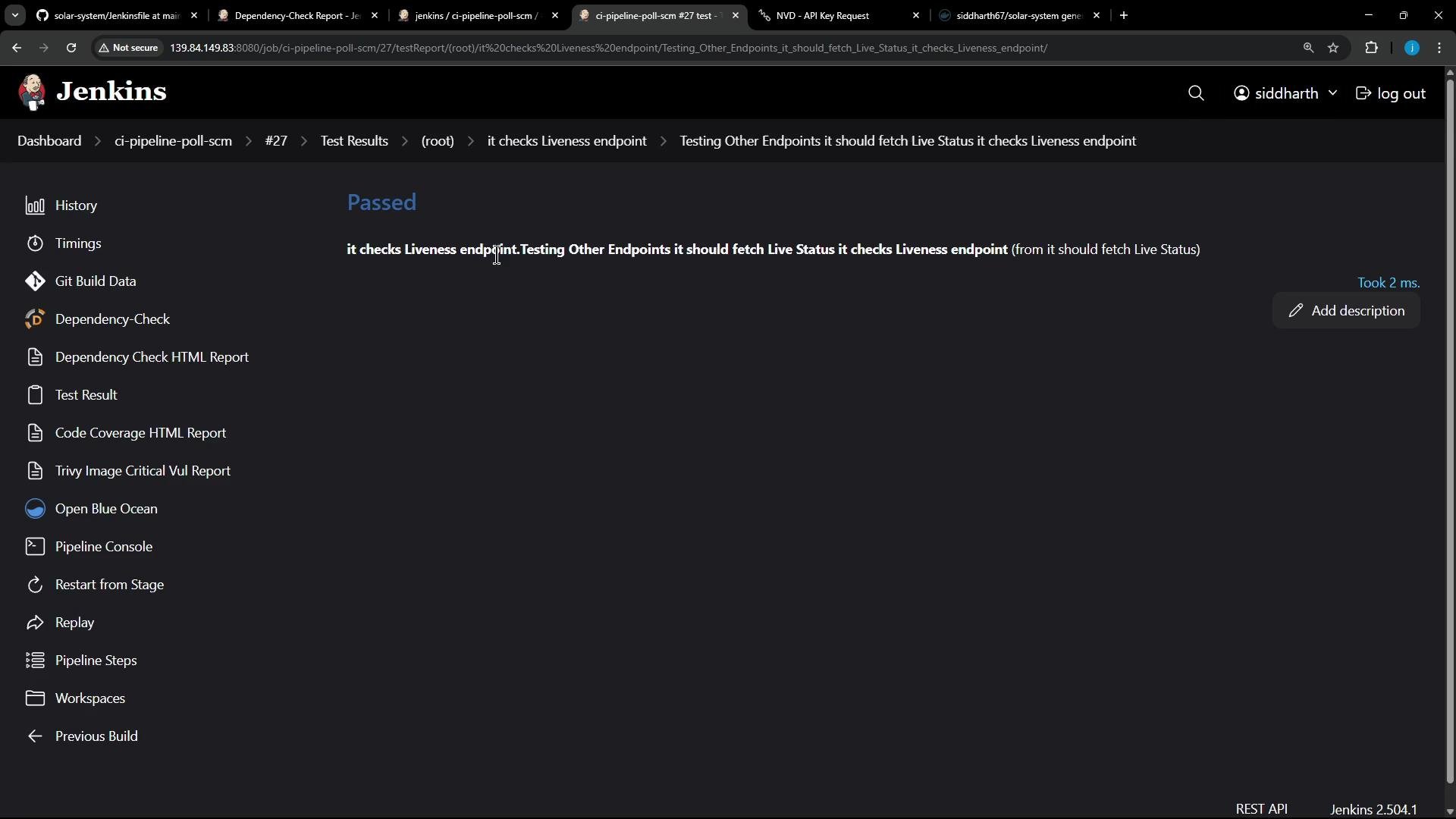Go to Dashboard breadcrumb
The width and height of the screenshot is (1456, 819).
point(49,141)
